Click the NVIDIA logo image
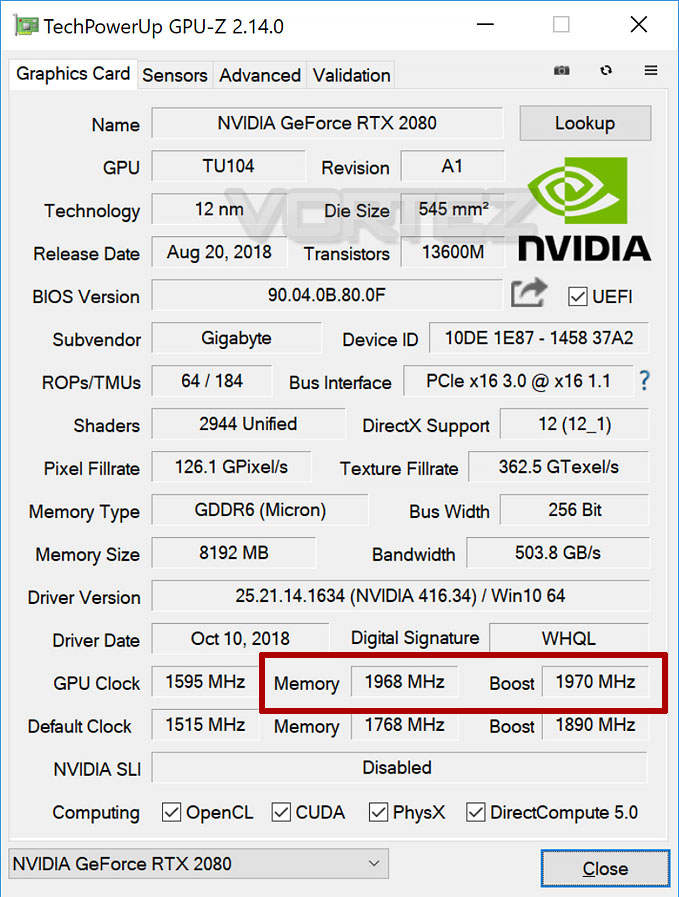This screenshot has width=679, height=897. click(584, 210)
